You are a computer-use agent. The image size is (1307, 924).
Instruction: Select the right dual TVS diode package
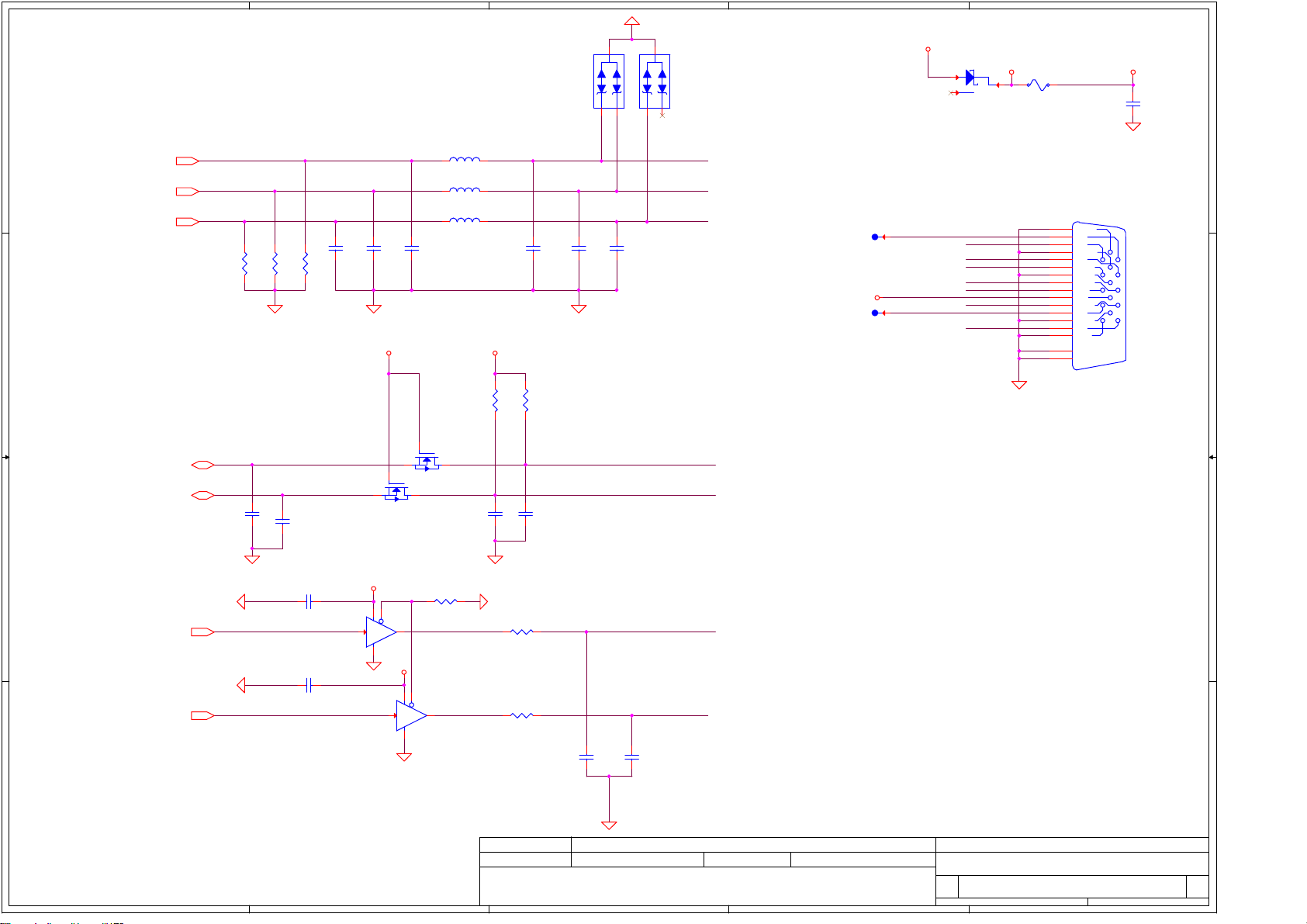click(x=654, y=81)
